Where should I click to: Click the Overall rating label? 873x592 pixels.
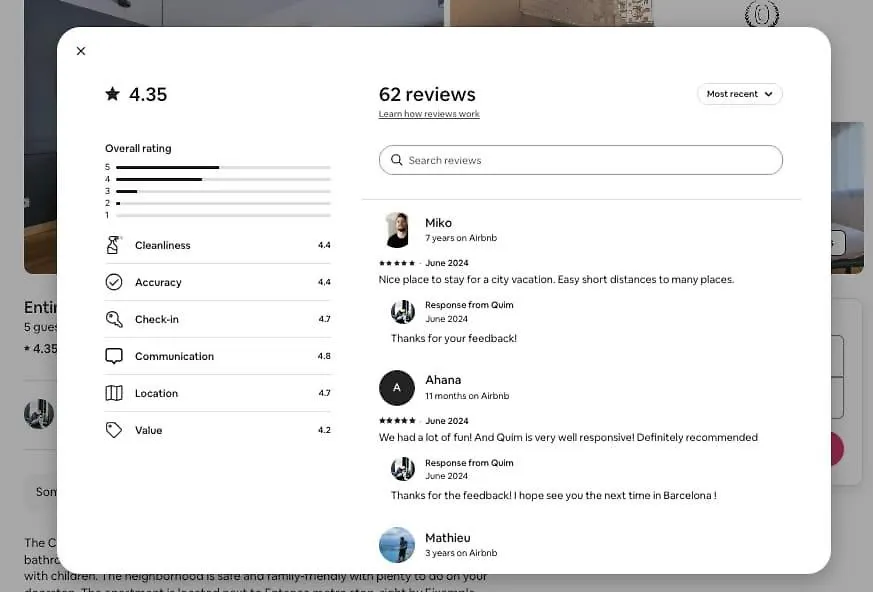pyautogui.click(x=138, y=149)
